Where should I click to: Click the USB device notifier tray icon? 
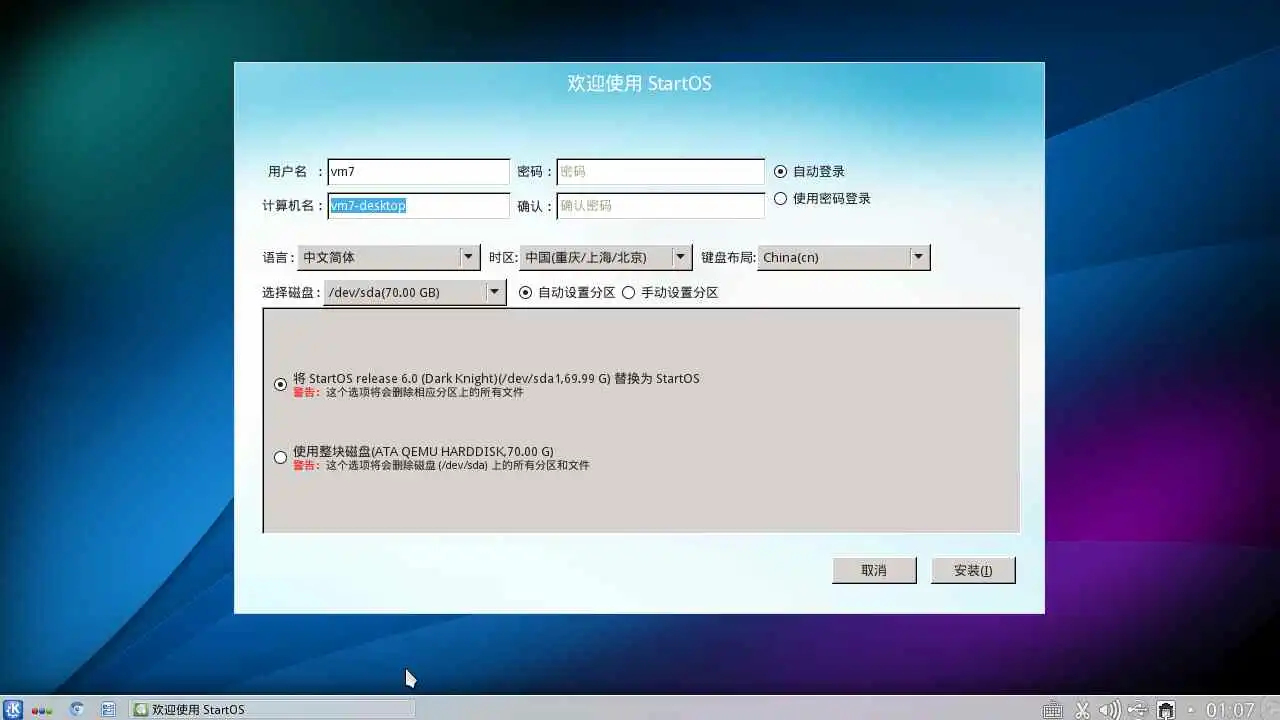[1137, 710]
